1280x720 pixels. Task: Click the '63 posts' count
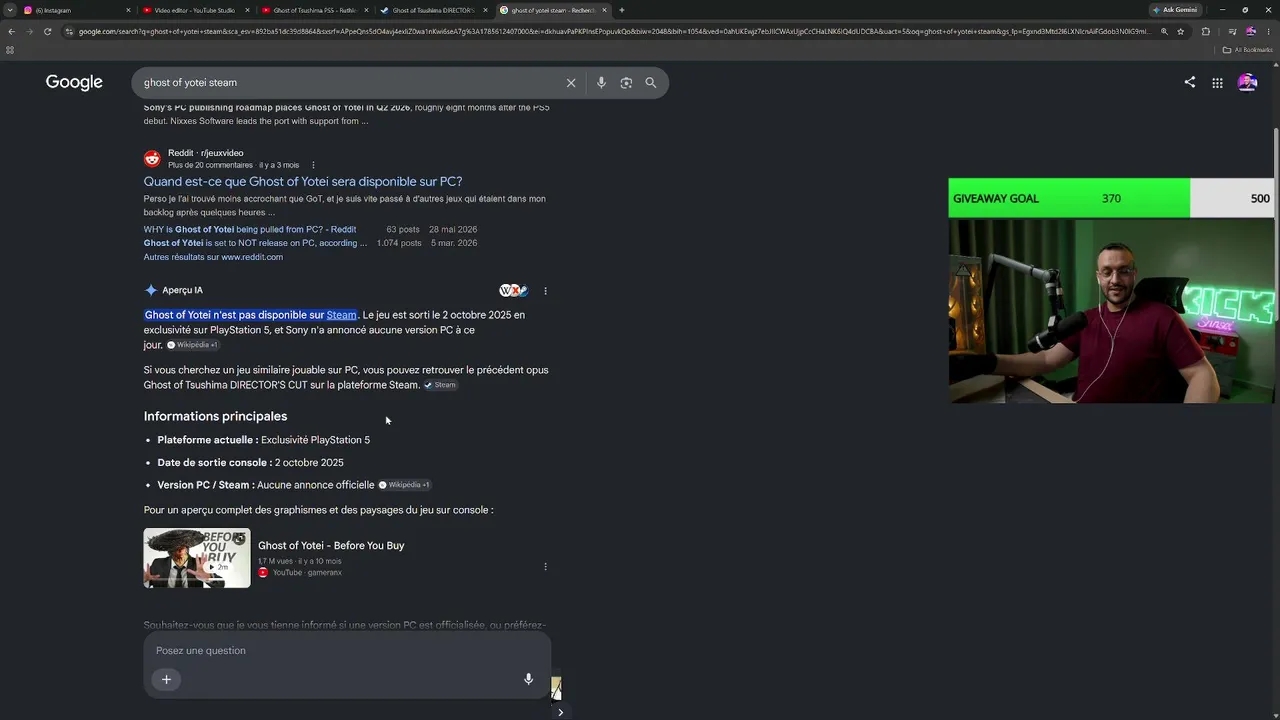point(403,229)
